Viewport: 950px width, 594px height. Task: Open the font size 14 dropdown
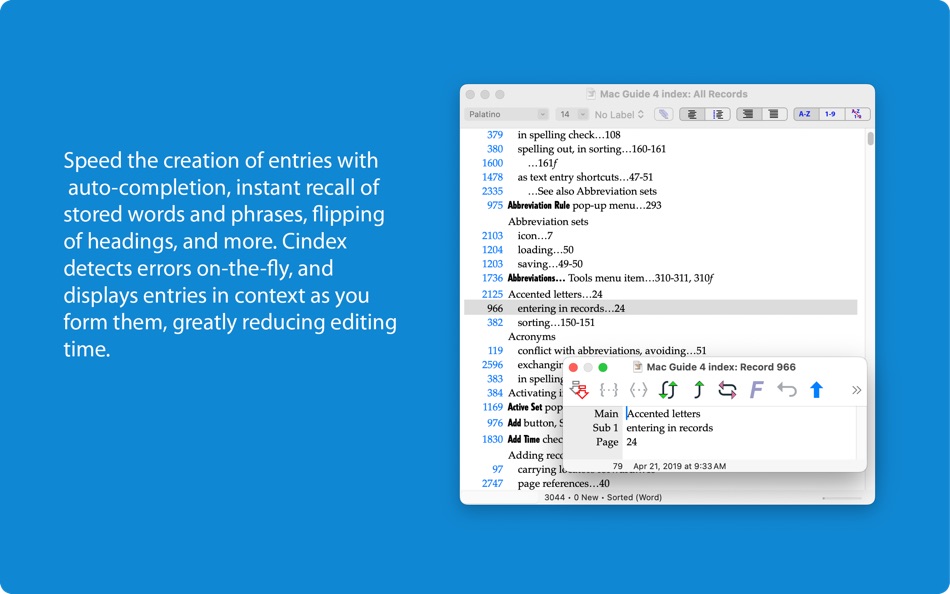coord(571,114)
